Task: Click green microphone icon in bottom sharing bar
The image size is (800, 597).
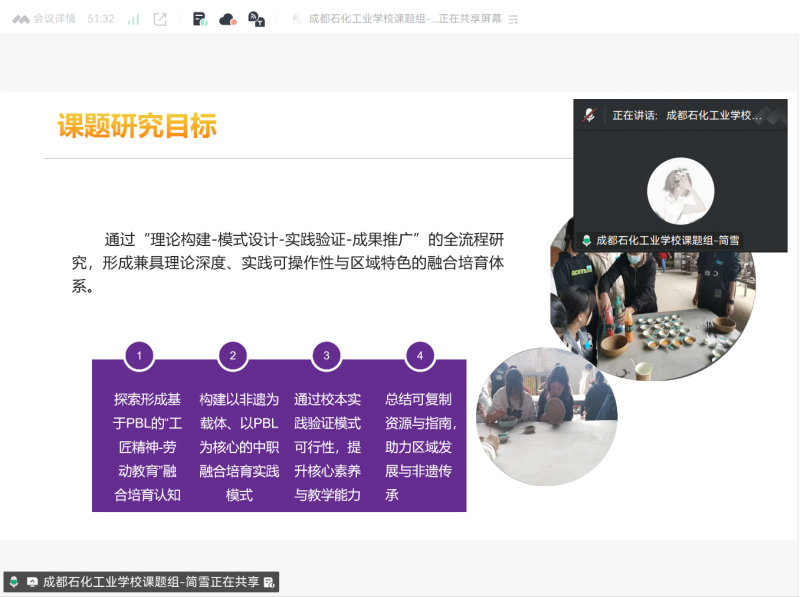Action: pos(14,581)
